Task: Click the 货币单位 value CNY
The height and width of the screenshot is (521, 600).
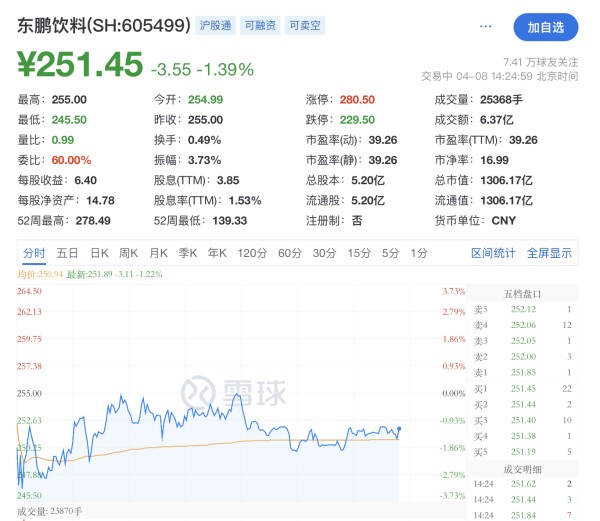Action: (x=504, y=221)
